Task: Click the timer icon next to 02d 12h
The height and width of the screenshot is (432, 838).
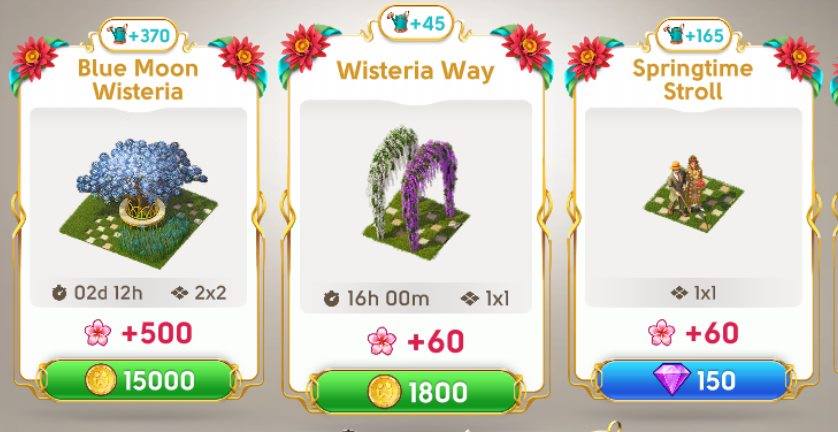Action: [x=59, y=293]
